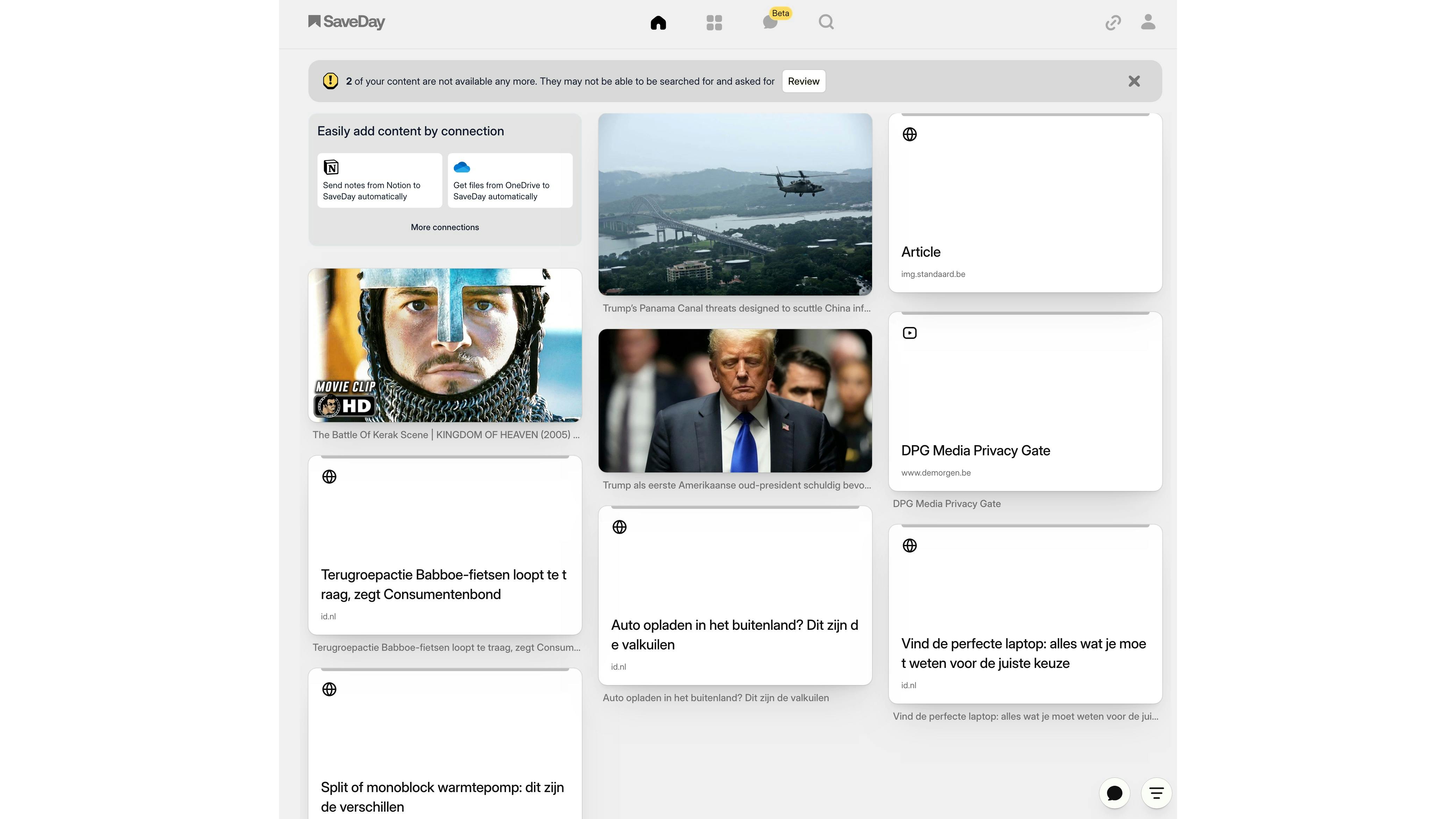
Task: Select the Notion connection card
Action: coord(379,180)
